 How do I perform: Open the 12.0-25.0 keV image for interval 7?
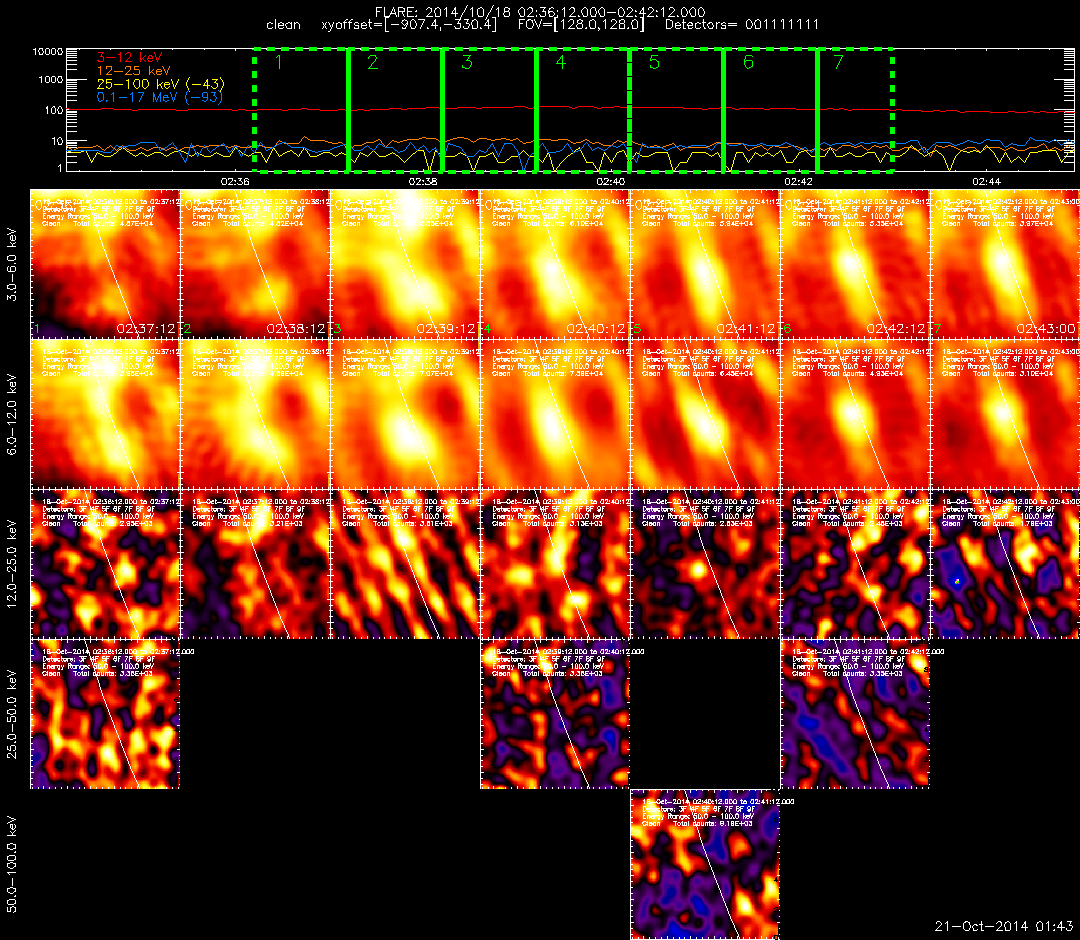pos(1005,565)
